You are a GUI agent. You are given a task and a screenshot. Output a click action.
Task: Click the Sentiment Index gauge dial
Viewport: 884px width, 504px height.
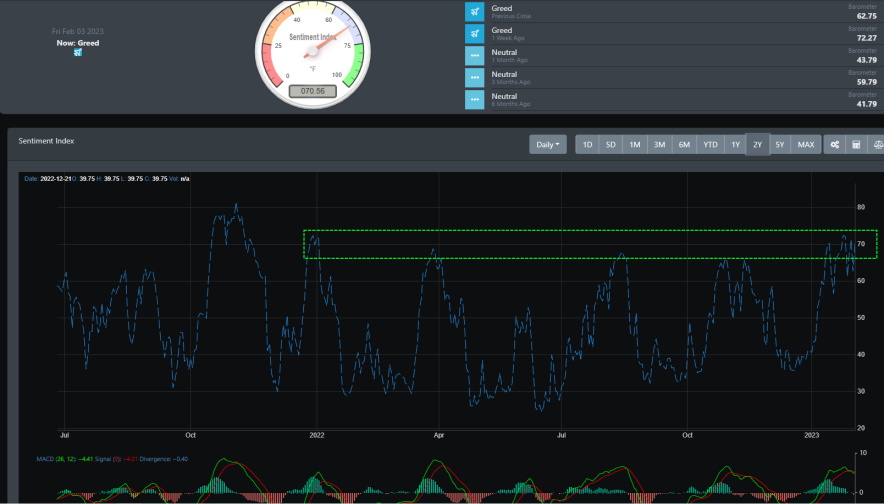313,52
